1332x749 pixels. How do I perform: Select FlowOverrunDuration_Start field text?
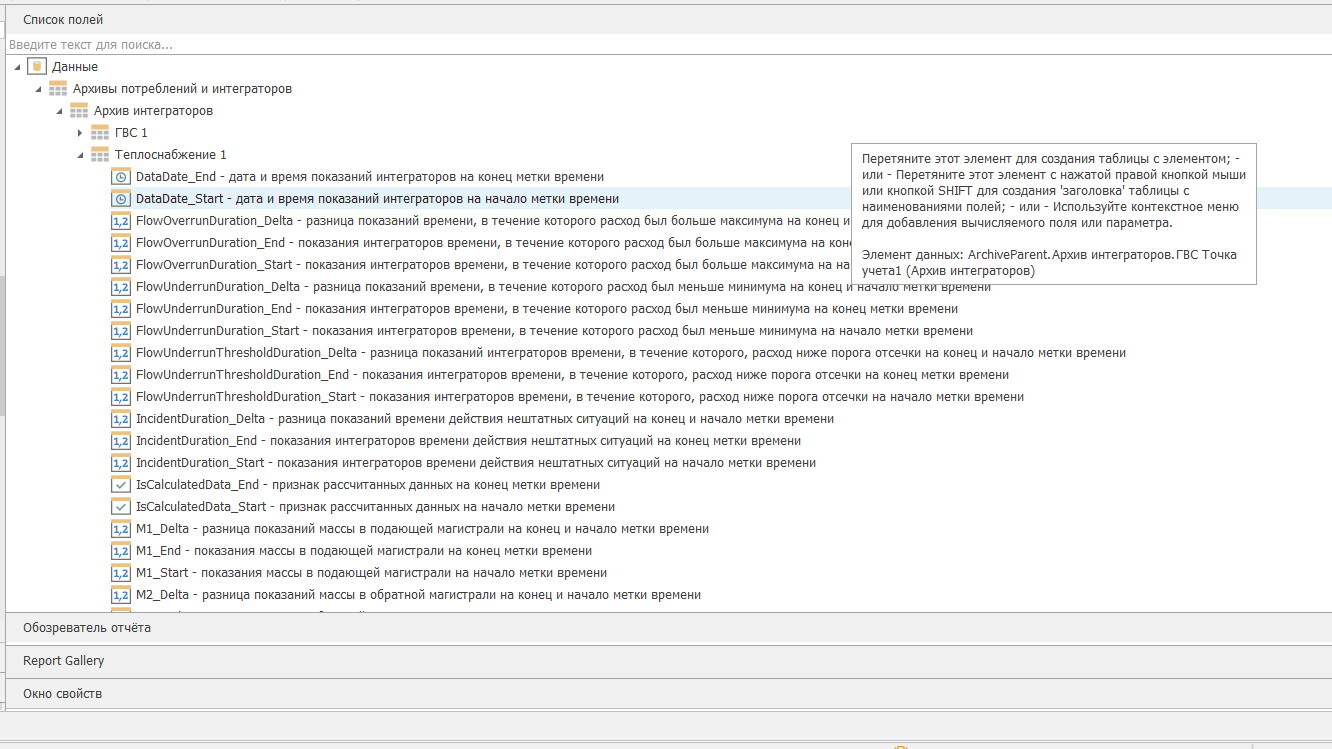[x=493, y=264]
